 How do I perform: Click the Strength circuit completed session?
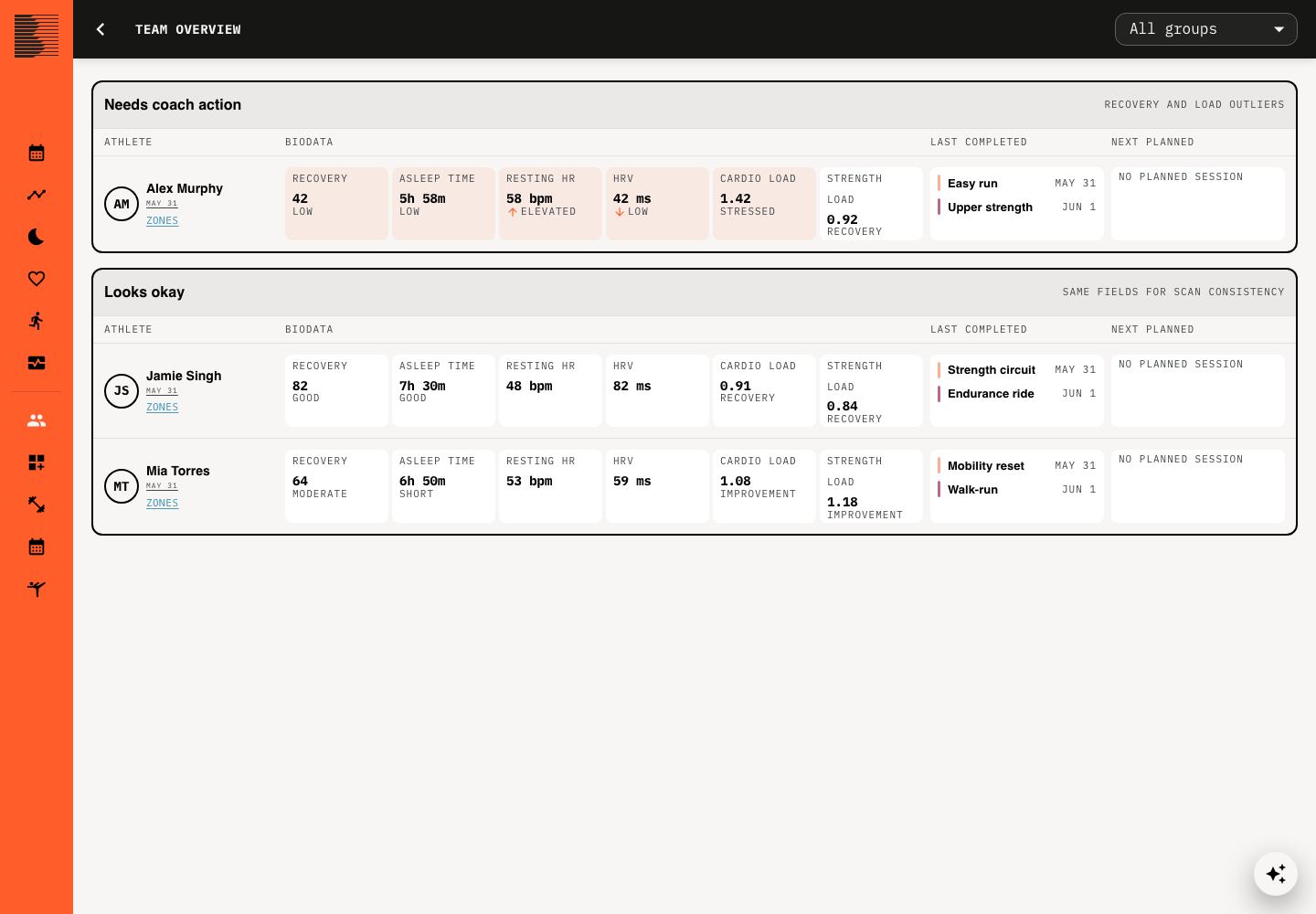1017,369
